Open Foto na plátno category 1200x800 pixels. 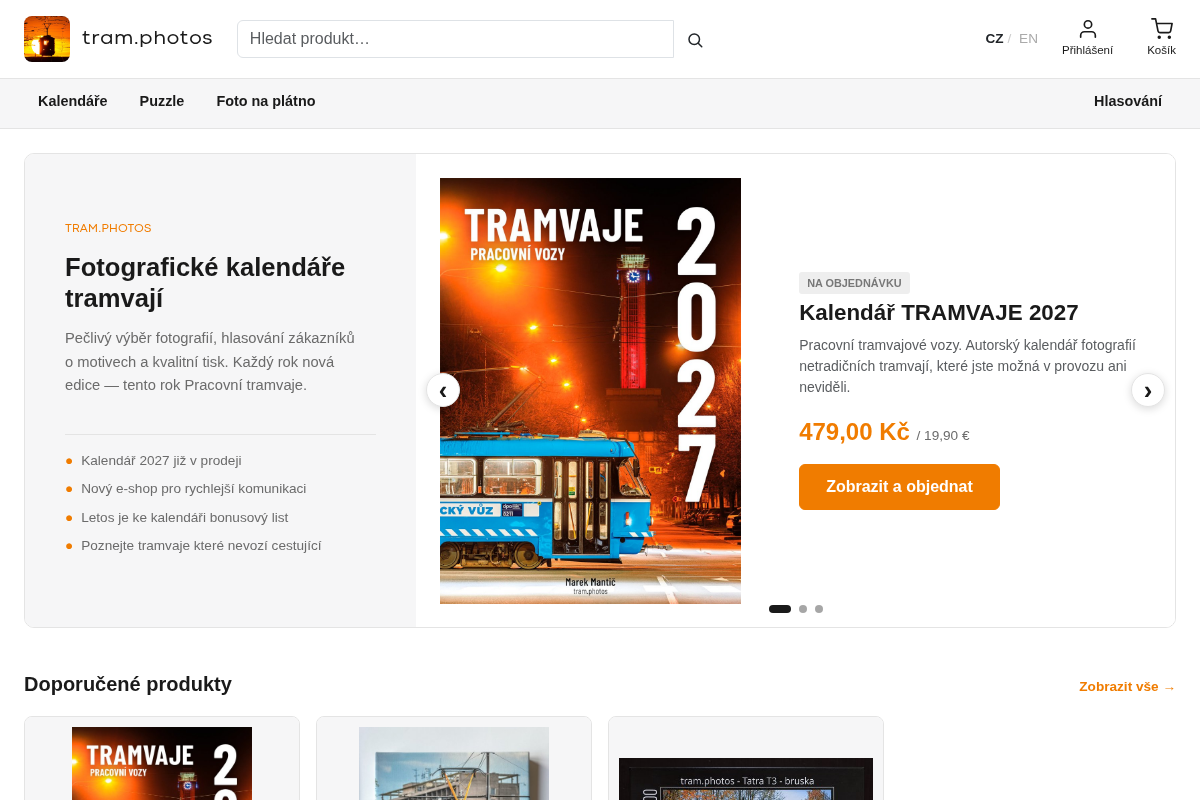(266, 101)
